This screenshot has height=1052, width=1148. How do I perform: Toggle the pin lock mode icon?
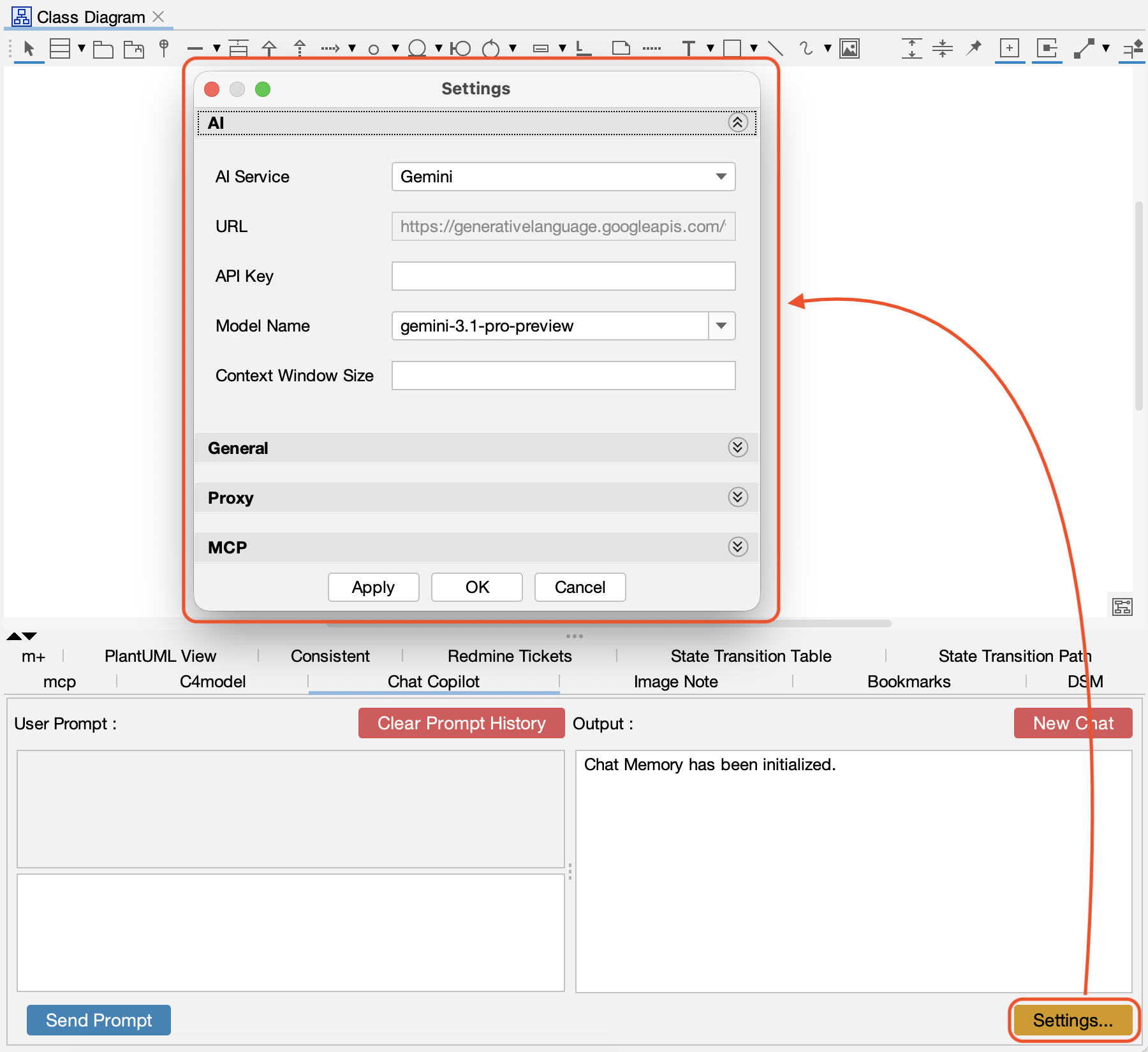[974, 48]
